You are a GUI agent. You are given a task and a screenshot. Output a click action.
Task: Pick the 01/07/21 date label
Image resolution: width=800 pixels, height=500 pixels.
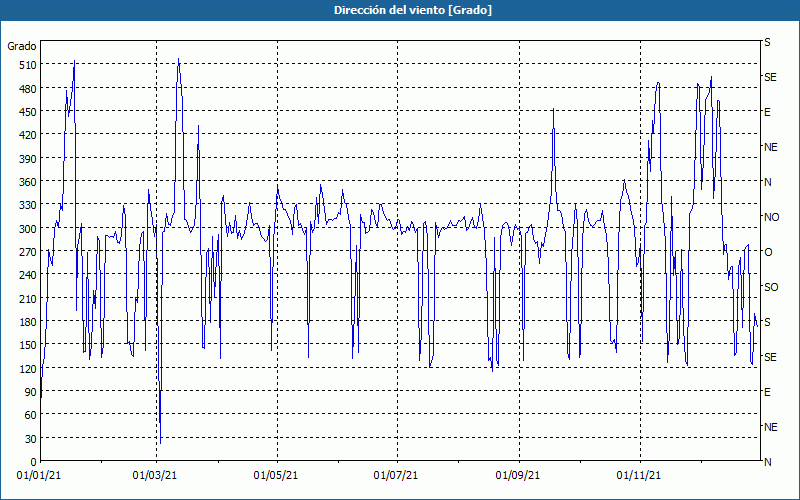(x=396, y=476)
